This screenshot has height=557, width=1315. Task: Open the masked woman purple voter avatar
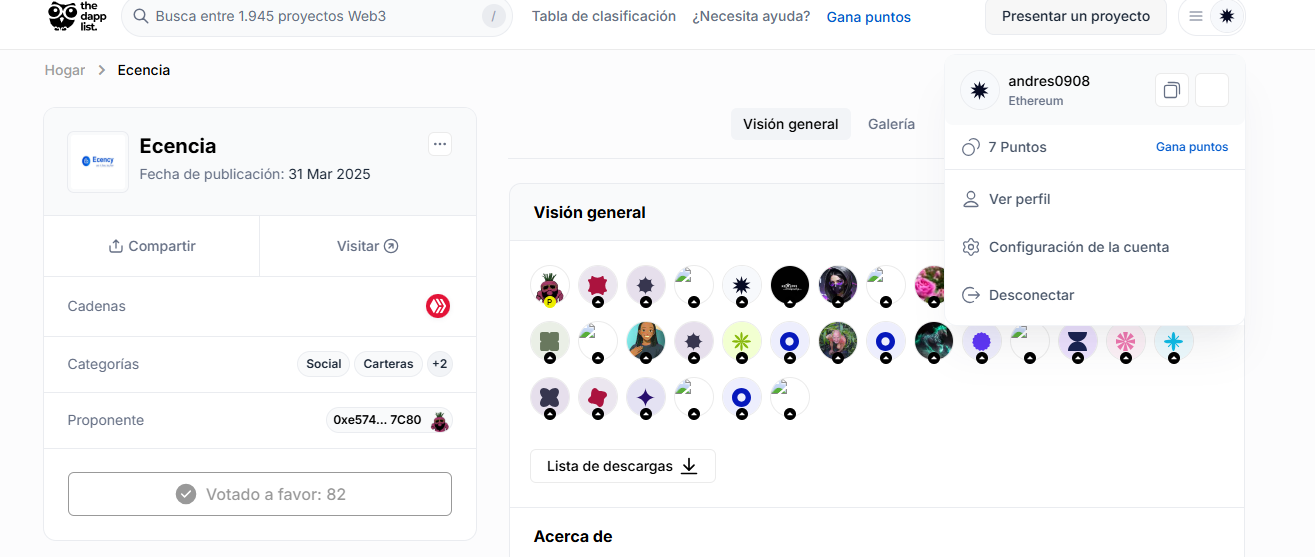click(x=838, y=286)
